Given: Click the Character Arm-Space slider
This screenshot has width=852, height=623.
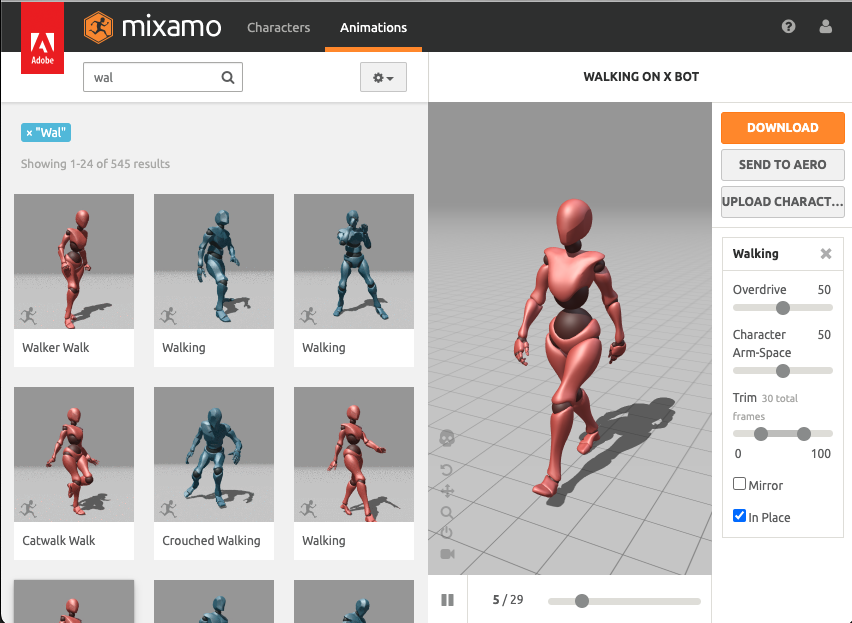Looking at the screenshot, I should pos(782,371).
